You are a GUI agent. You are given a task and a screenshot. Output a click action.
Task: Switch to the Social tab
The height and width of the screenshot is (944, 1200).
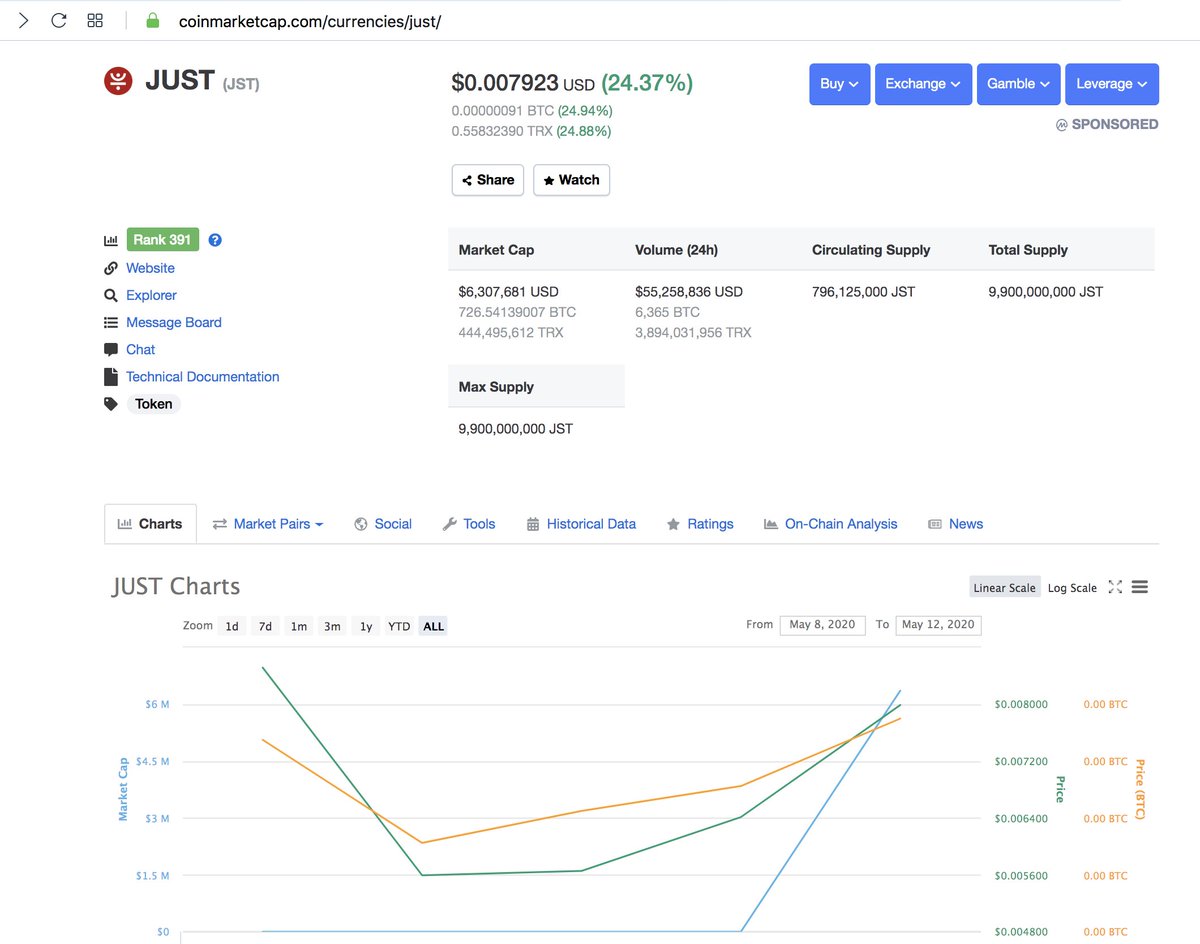point(383,524)
